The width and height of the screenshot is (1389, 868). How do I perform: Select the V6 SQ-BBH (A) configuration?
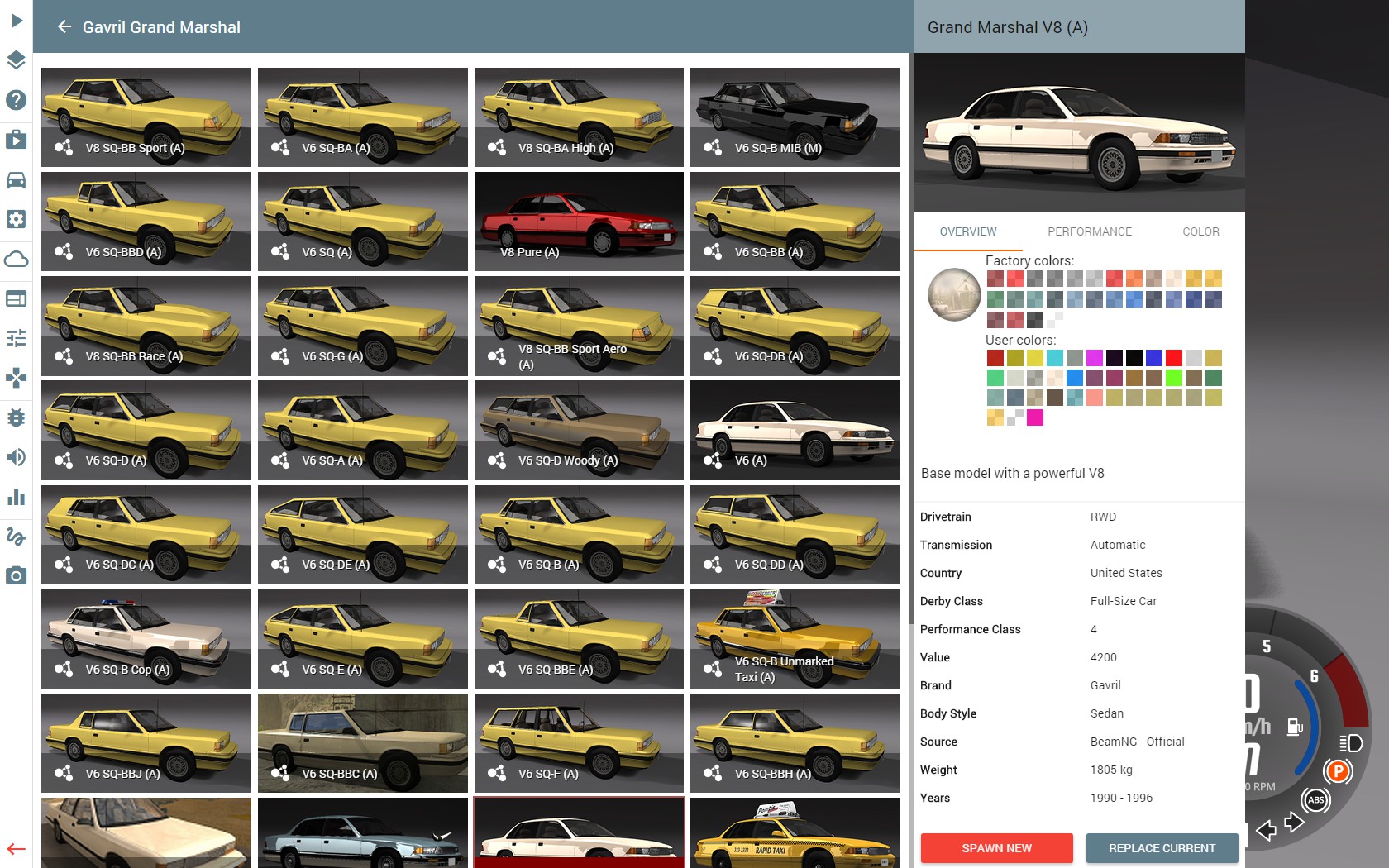tap(795, 743)
